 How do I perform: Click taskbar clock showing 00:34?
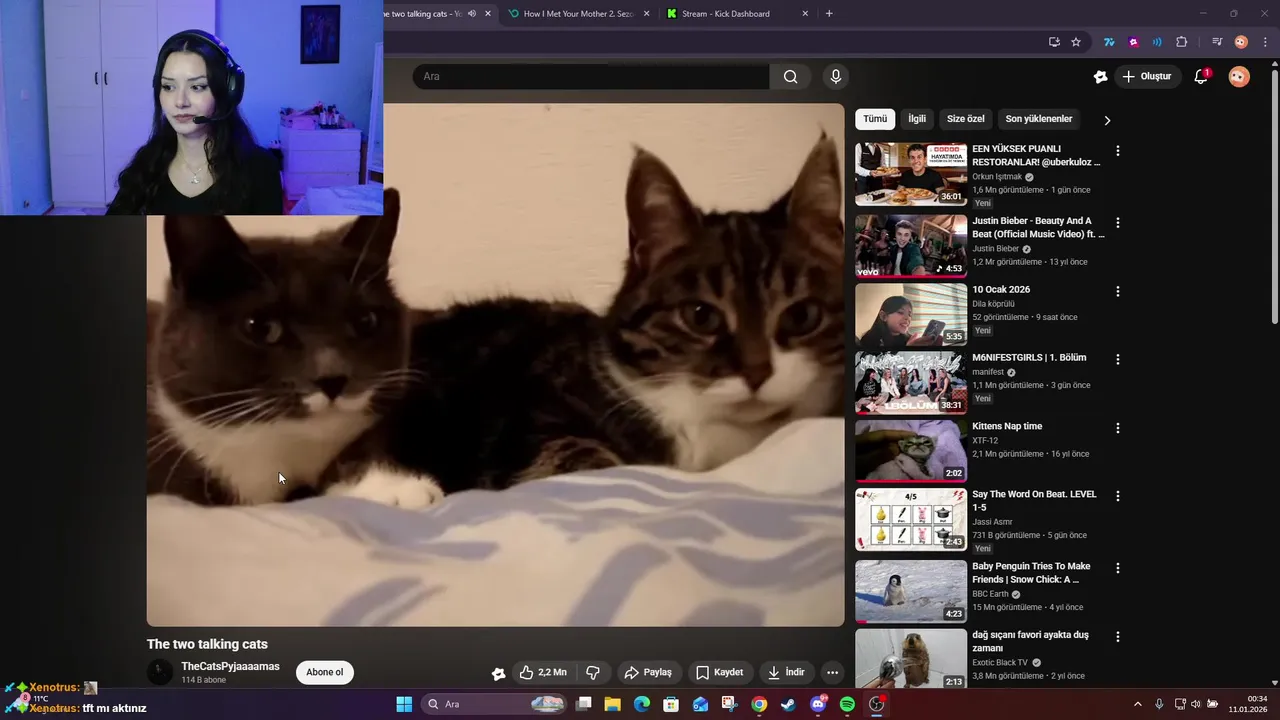1249,704
